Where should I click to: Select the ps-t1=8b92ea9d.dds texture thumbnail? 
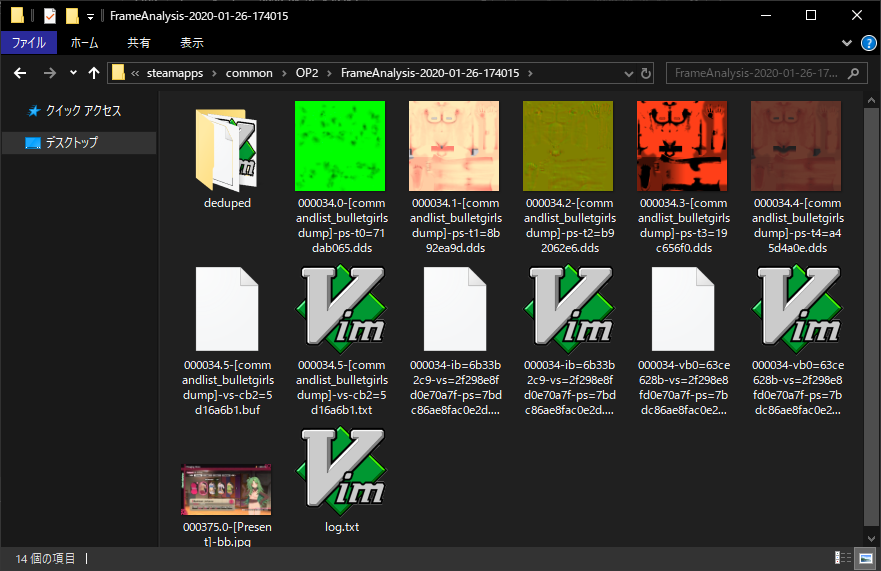[454, 146]
